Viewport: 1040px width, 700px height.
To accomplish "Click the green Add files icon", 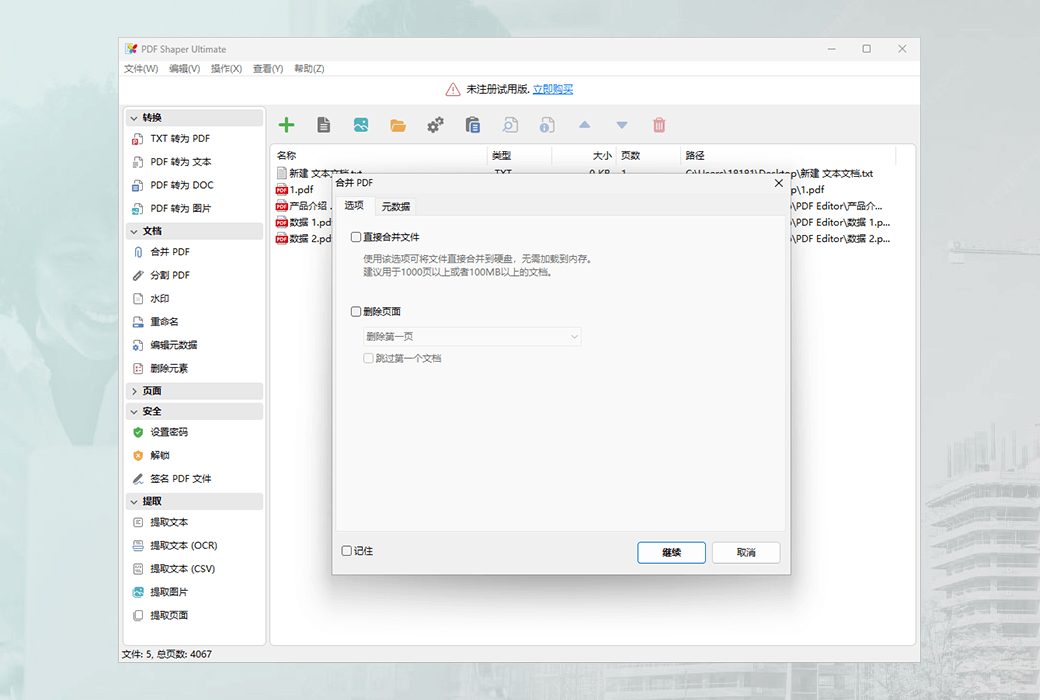I will [x=286, y=124].
